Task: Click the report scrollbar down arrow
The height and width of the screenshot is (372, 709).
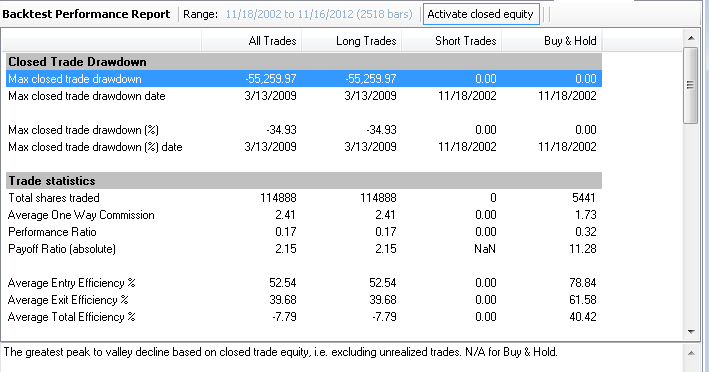Action: tap(690, 332)
